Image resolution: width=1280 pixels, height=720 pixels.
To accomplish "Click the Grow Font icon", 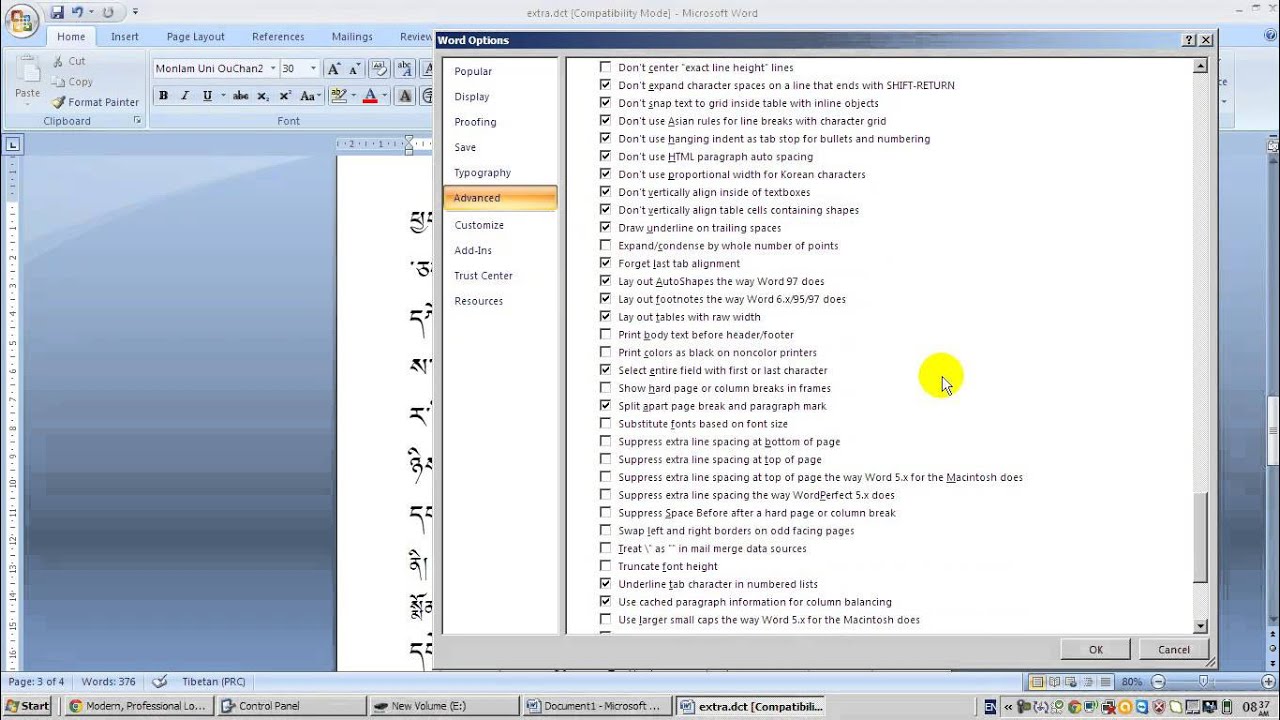I will click(x=334, y=68).
